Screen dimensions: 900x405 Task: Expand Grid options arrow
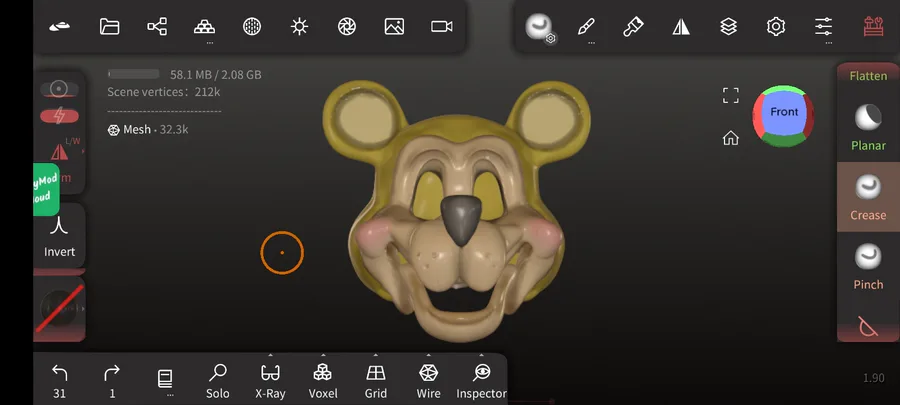[x=376, y=355]
